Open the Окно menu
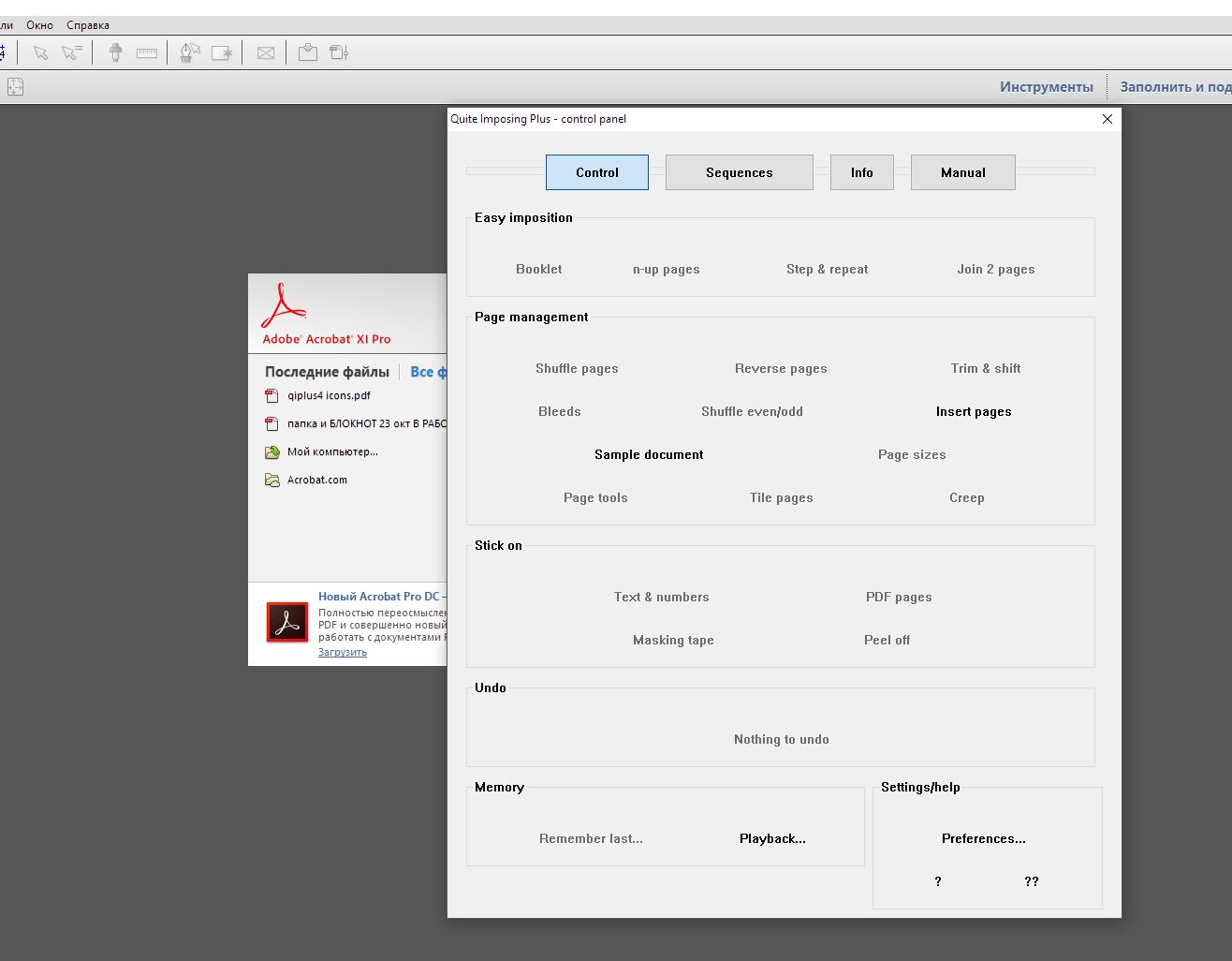This screenshot has width=1232, height=961. coord(39,25)
